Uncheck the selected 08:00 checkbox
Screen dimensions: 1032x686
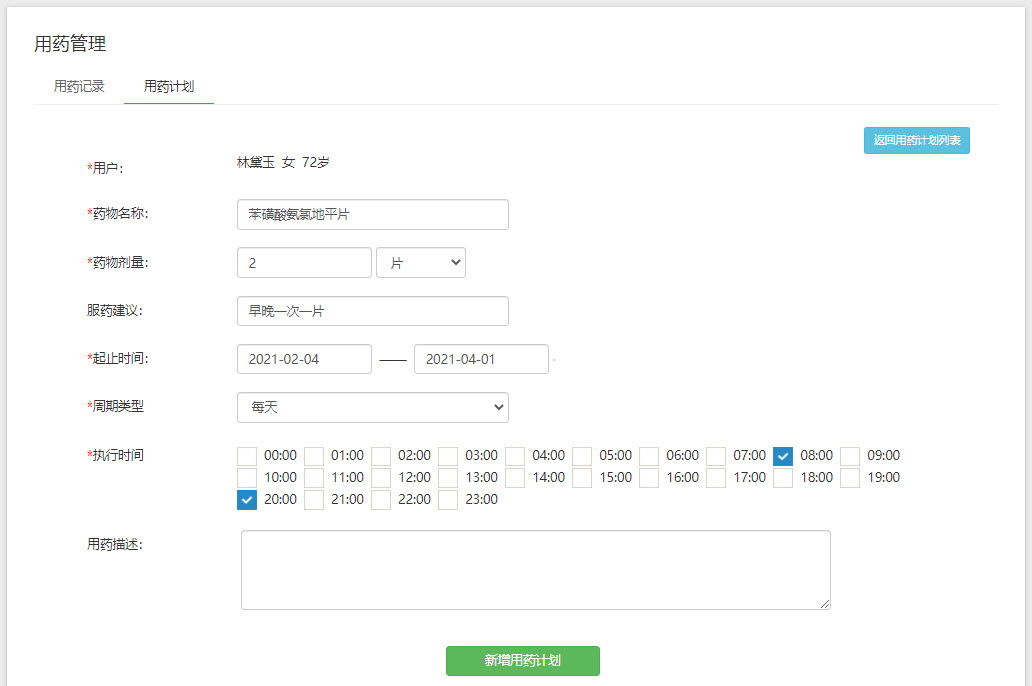click(x=782, y=455)
